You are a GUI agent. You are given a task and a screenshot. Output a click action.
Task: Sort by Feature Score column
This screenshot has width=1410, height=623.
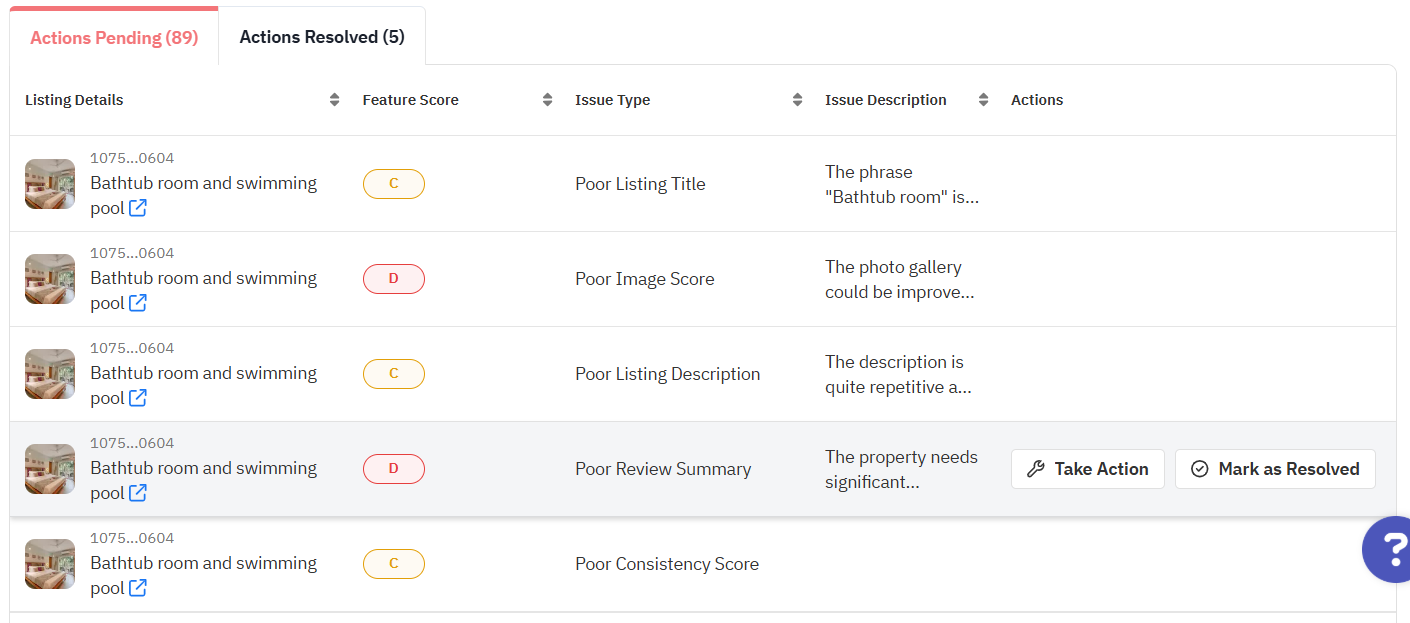(547, 100)
